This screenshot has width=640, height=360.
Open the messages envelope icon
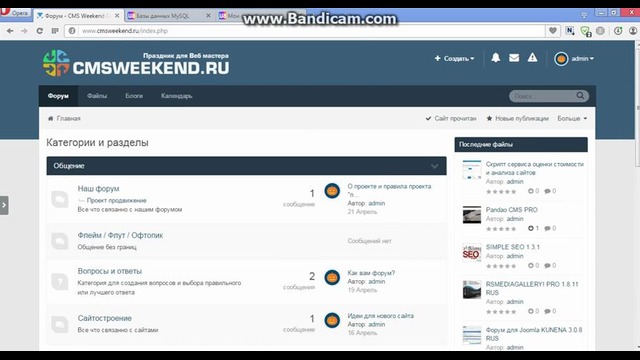(x=514, y=58)
